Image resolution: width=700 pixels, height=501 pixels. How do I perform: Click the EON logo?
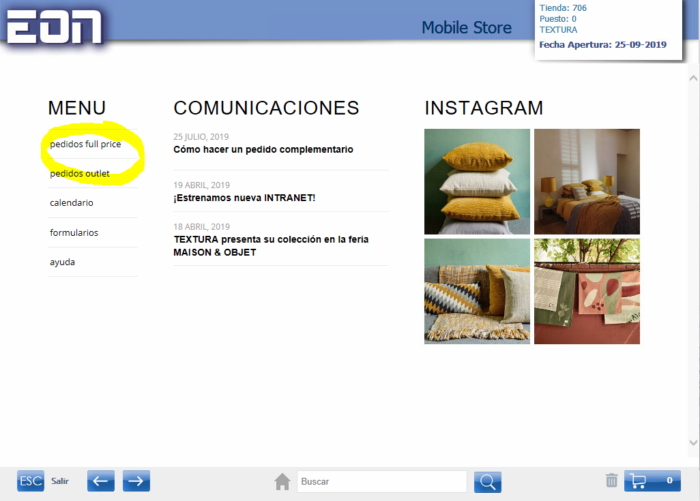pyautogui.click(x=54, y=24)
